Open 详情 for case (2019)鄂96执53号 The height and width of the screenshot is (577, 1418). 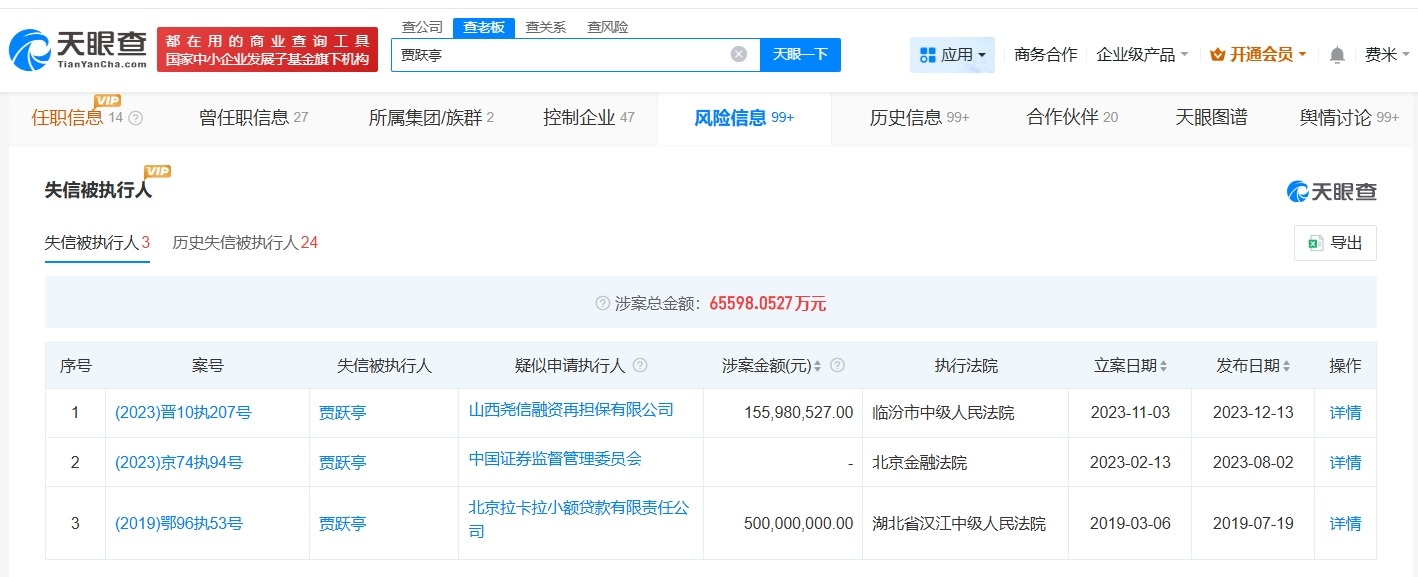[1345, 522]
